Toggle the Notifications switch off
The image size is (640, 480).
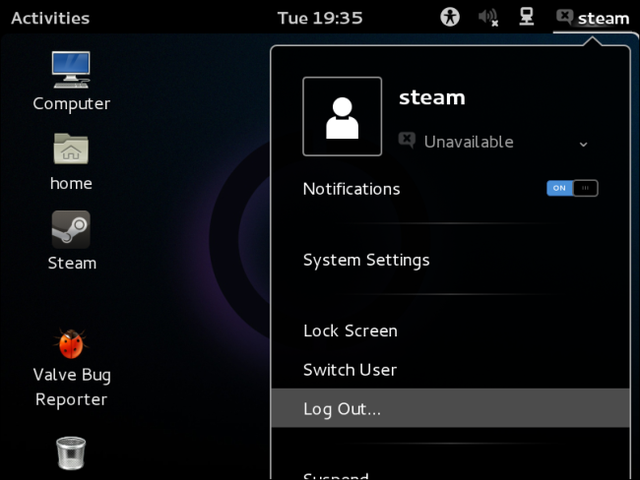point(572,188)
